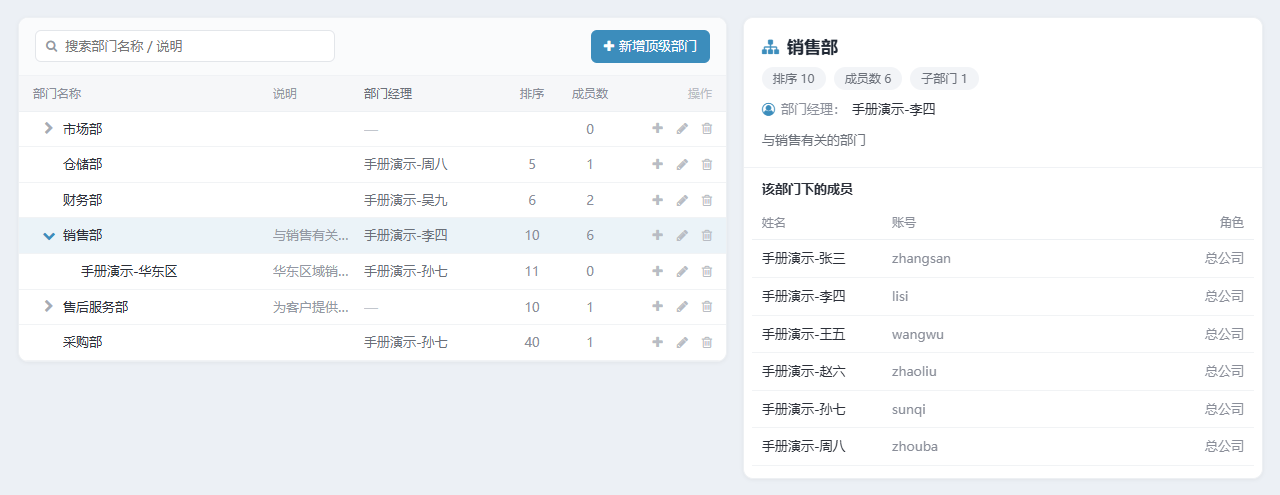Delete the 财务部 department row
The width and height of the screenshot is (1280, 495).
click(707, 200)
